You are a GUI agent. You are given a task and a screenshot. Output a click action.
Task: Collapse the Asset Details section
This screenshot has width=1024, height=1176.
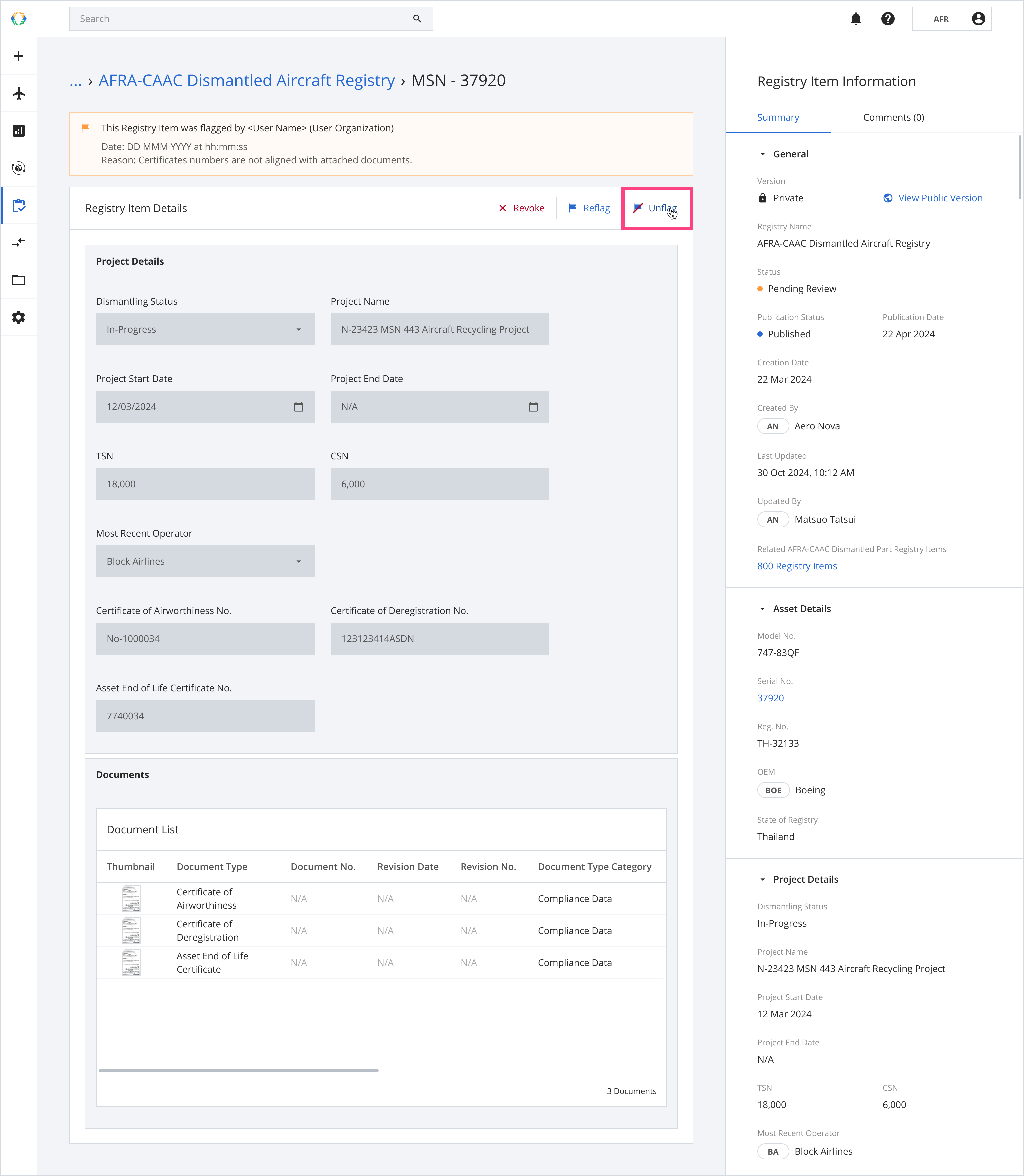[x=762, y=609]
